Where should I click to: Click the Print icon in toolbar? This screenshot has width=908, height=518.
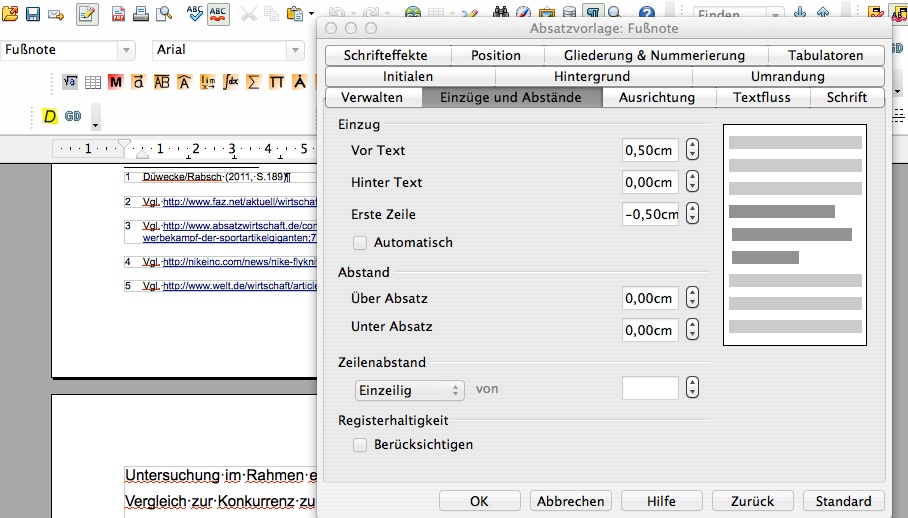click(141, 14)
